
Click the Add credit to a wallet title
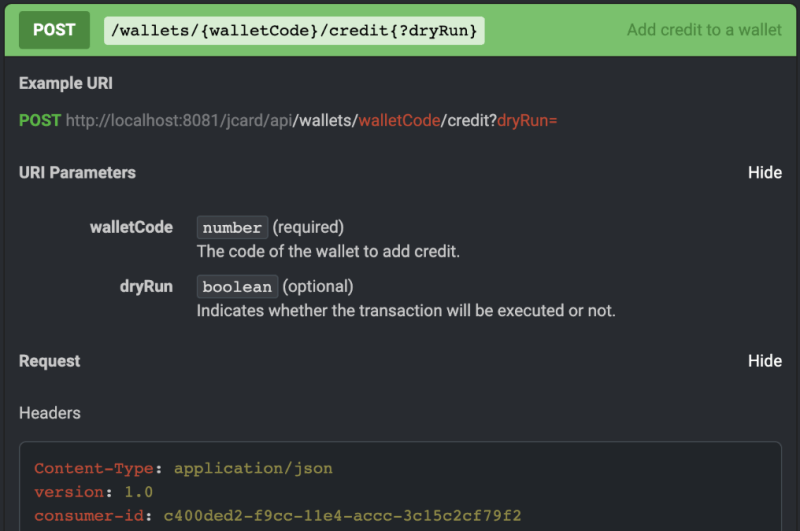(x=704, y=30)
